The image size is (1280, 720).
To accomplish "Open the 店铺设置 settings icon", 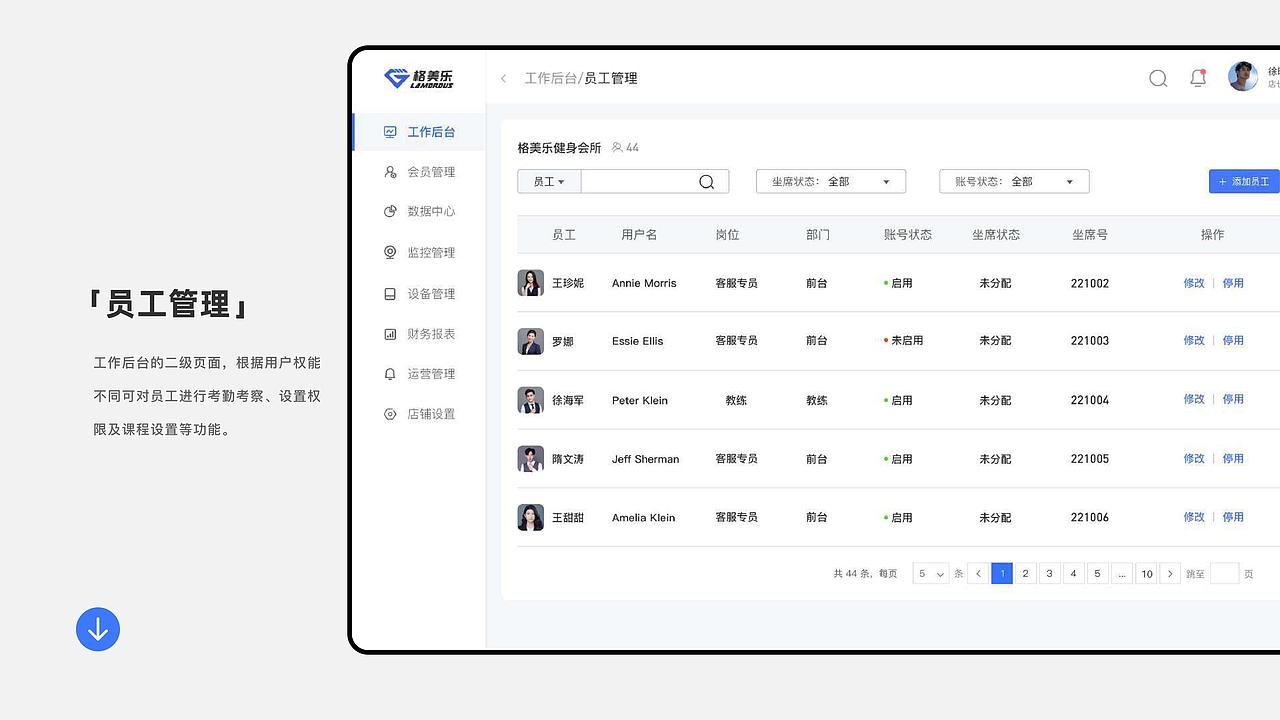I will point(390,413).
